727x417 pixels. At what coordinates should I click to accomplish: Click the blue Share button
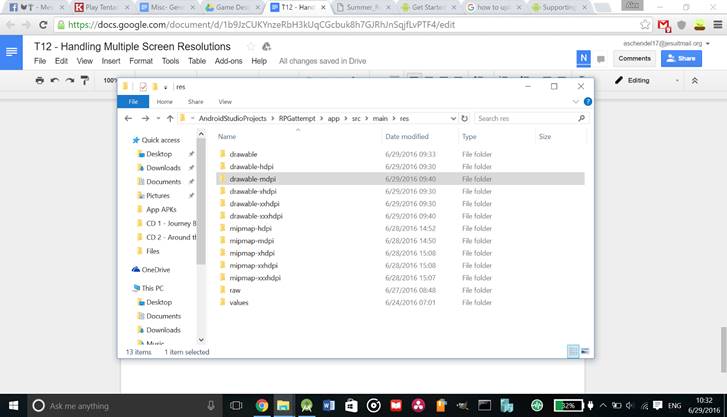[681, 58]
